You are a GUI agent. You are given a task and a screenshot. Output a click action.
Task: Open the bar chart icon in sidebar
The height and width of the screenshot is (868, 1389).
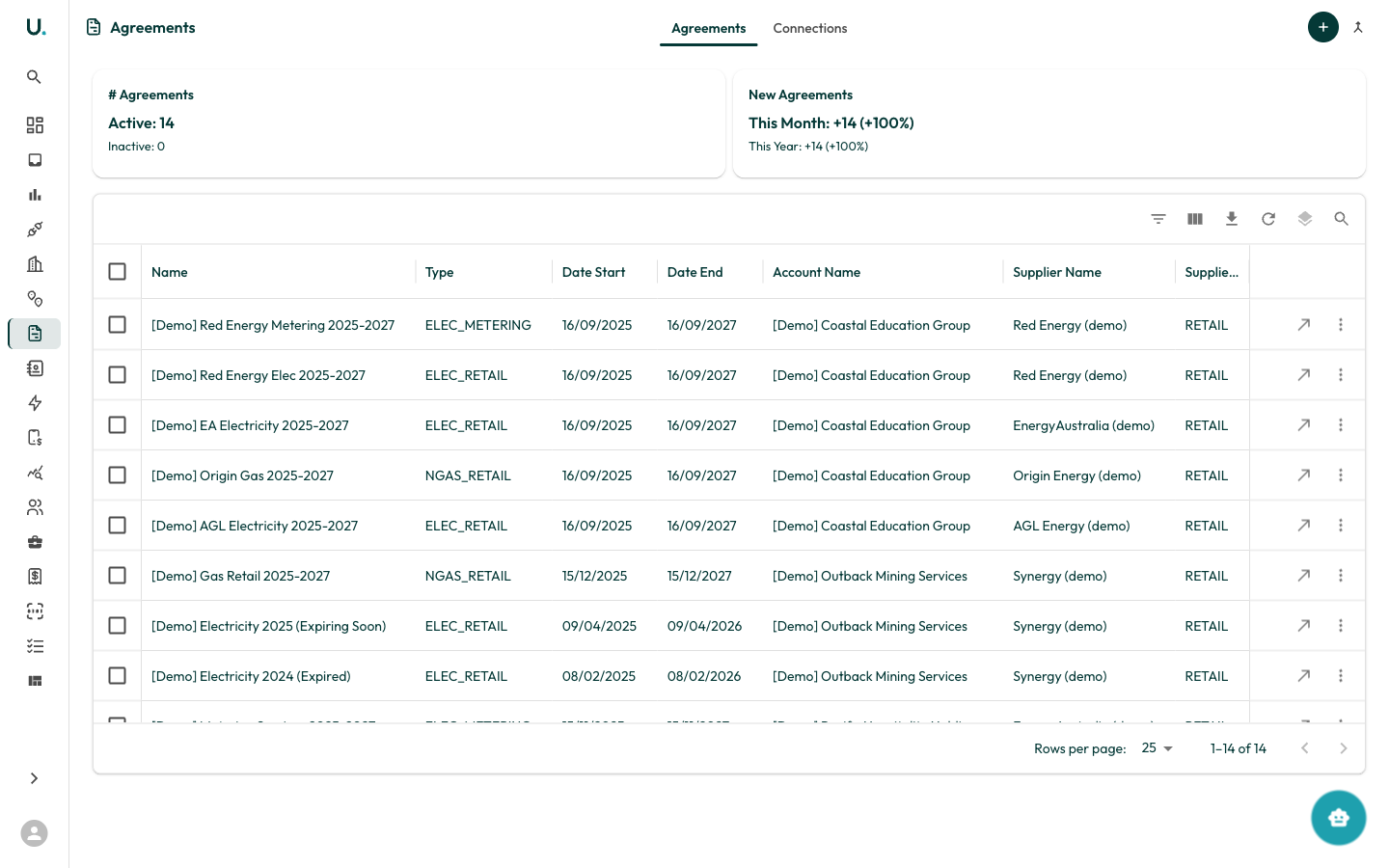pyautogui.click(x=35, y=195)
